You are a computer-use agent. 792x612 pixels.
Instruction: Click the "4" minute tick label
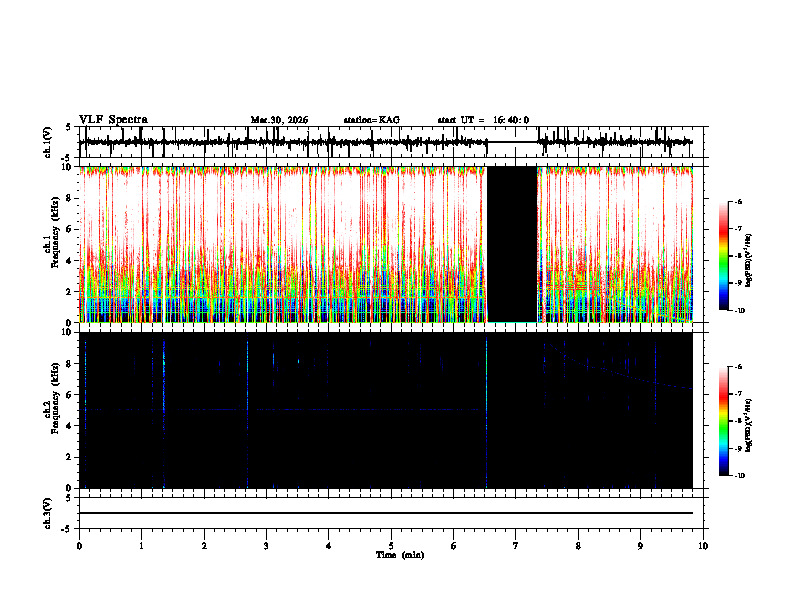[329, 546]
